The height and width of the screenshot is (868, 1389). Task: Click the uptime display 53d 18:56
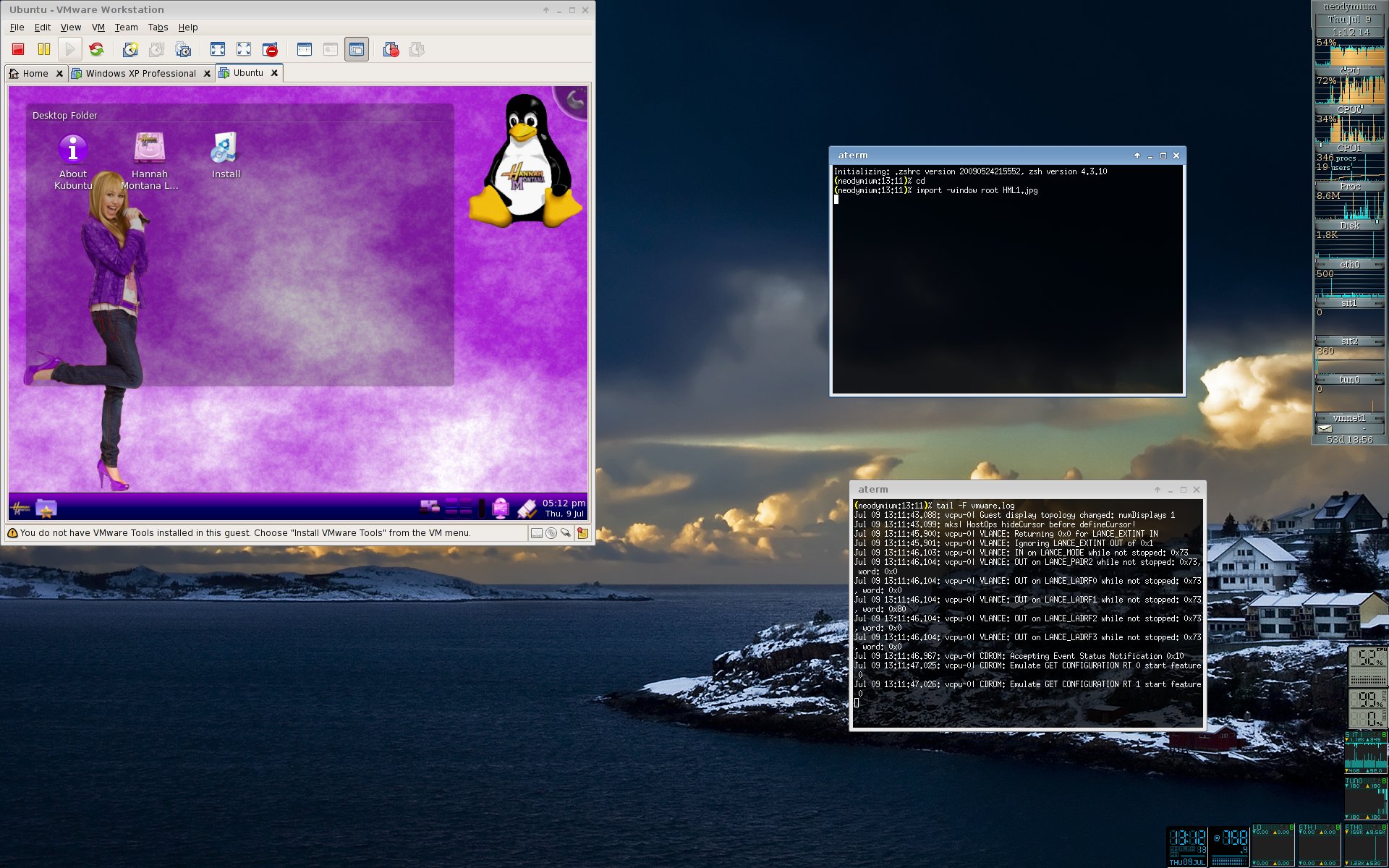pyautogui.click(x=1349, y=440)
